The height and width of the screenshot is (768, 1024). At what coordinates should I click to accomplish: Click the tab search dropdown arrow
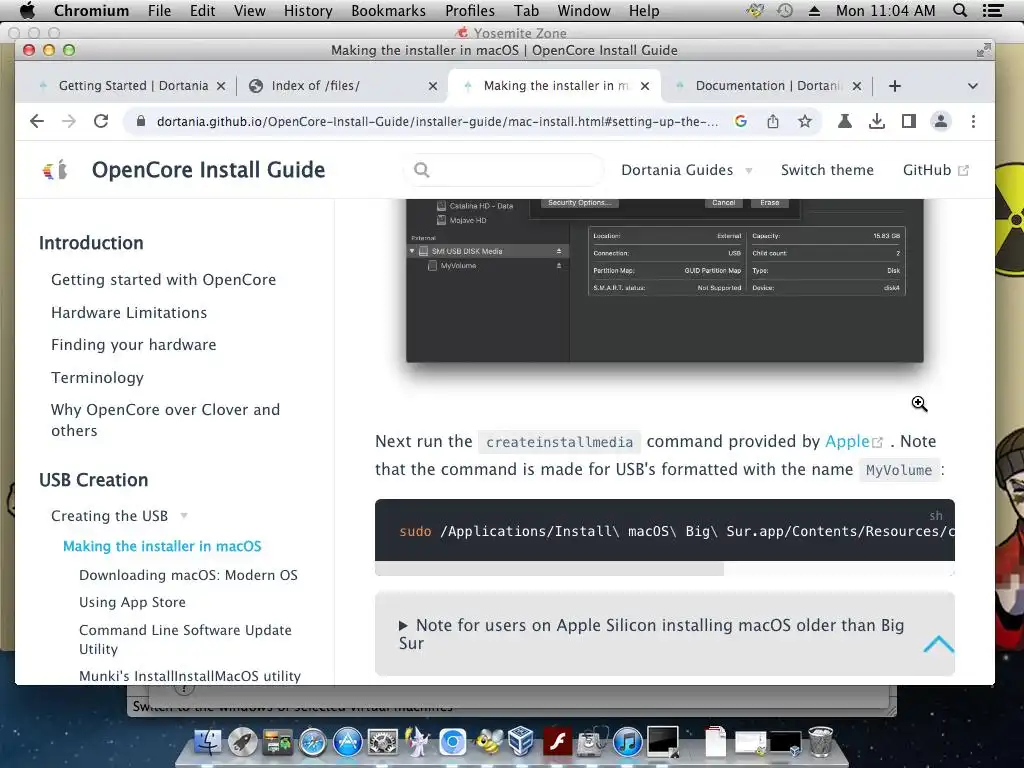(x=972, y=86)
